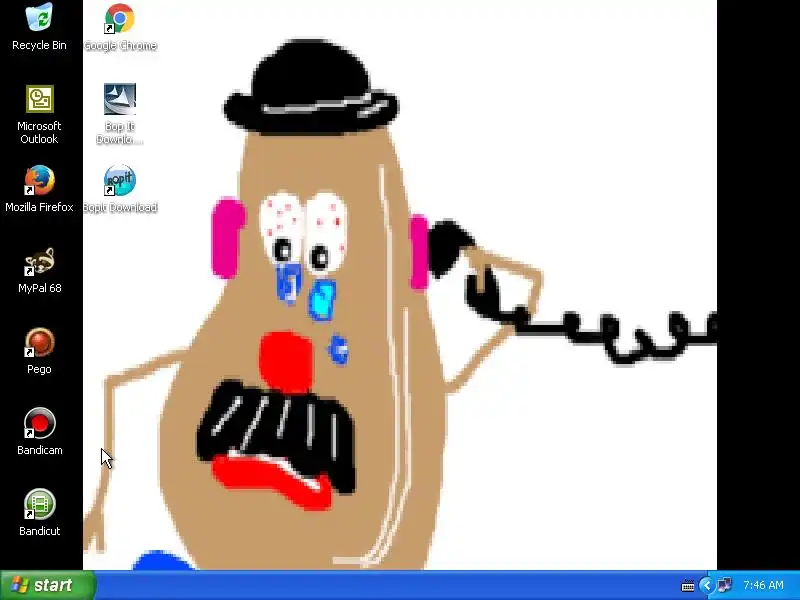
Task: Click the on-screen keyboard tray icon
Action: point(688,586)
